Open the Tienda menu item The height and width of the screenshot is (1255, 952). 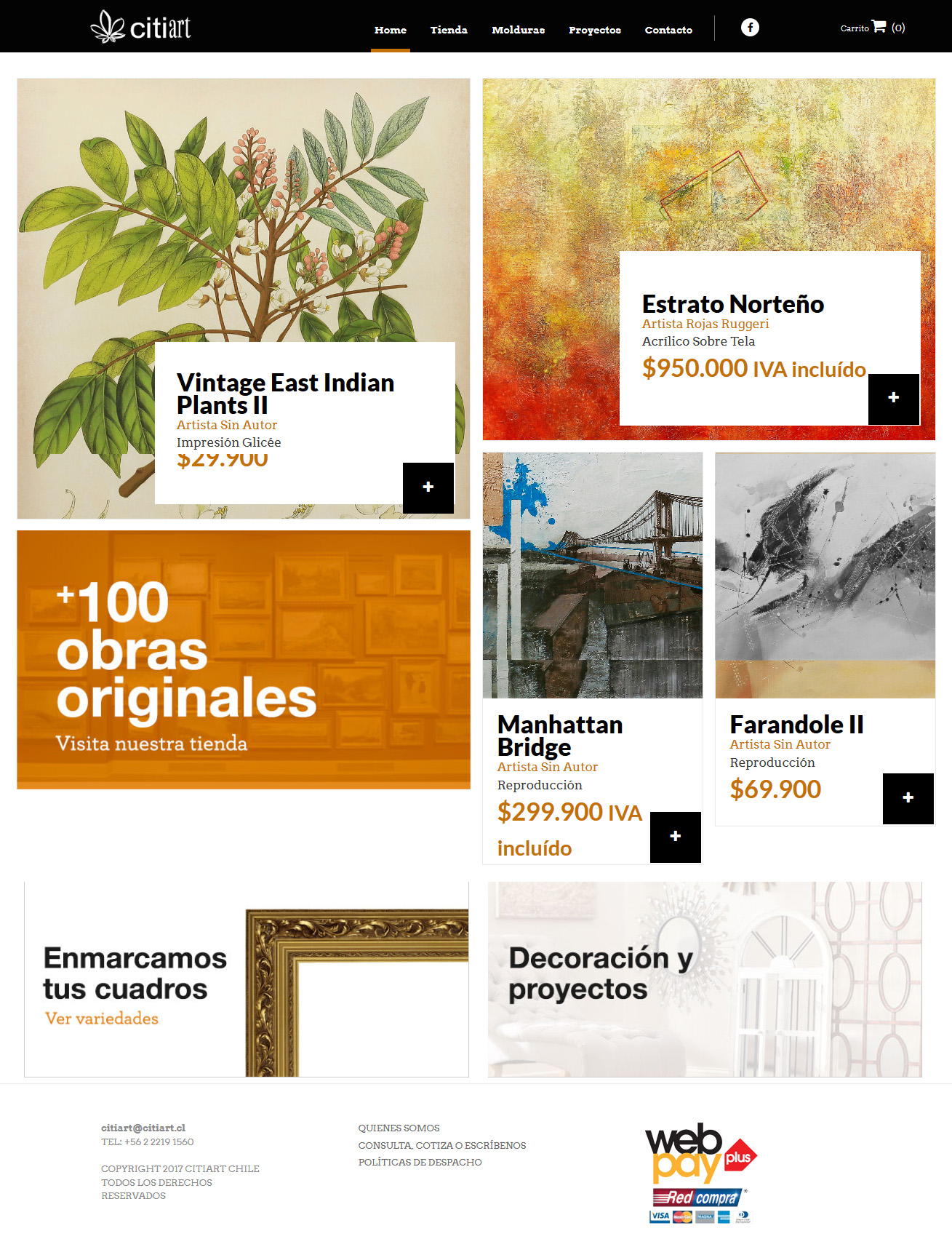[449, 30]
